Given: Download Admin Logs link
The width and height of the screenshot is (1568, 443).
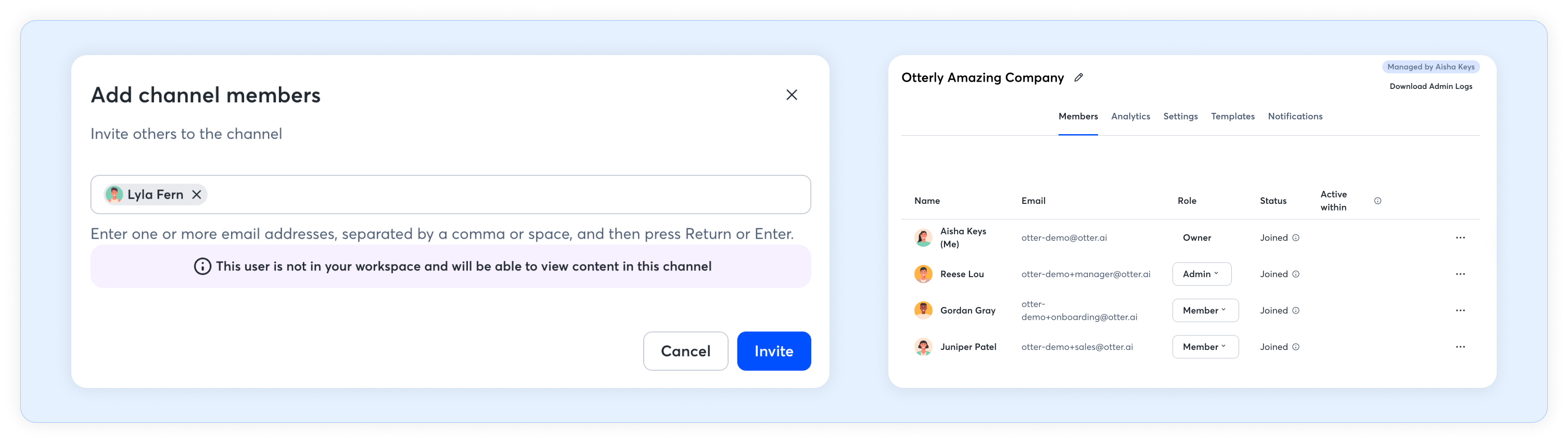Looking at the screenshot, I should point(1431,86).
